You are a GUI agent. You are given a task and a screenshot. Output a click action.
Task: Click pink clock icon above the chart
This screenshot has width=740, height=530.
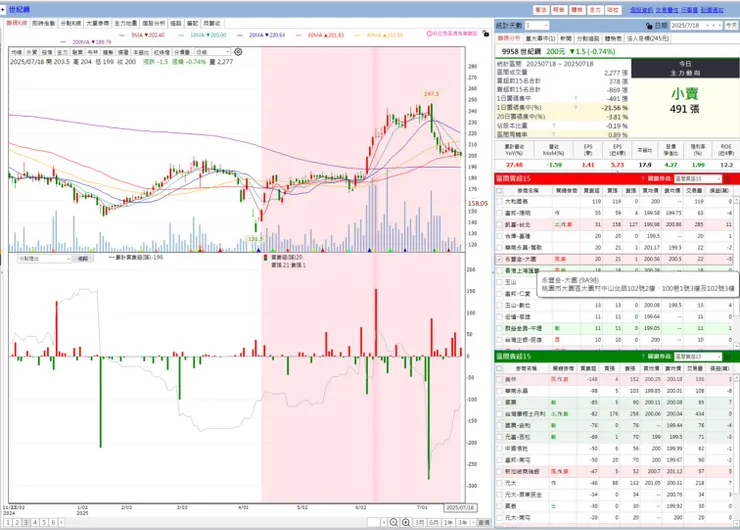click(x=429, y=34)
